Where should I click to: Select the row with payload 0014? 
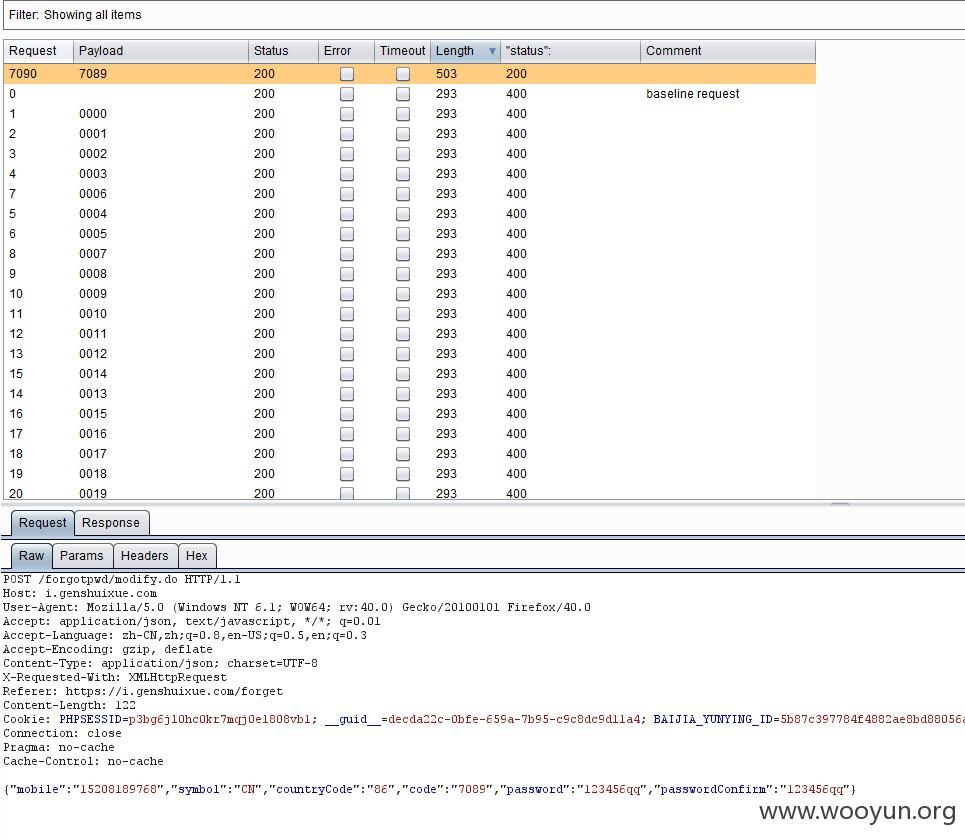(410, 374)
